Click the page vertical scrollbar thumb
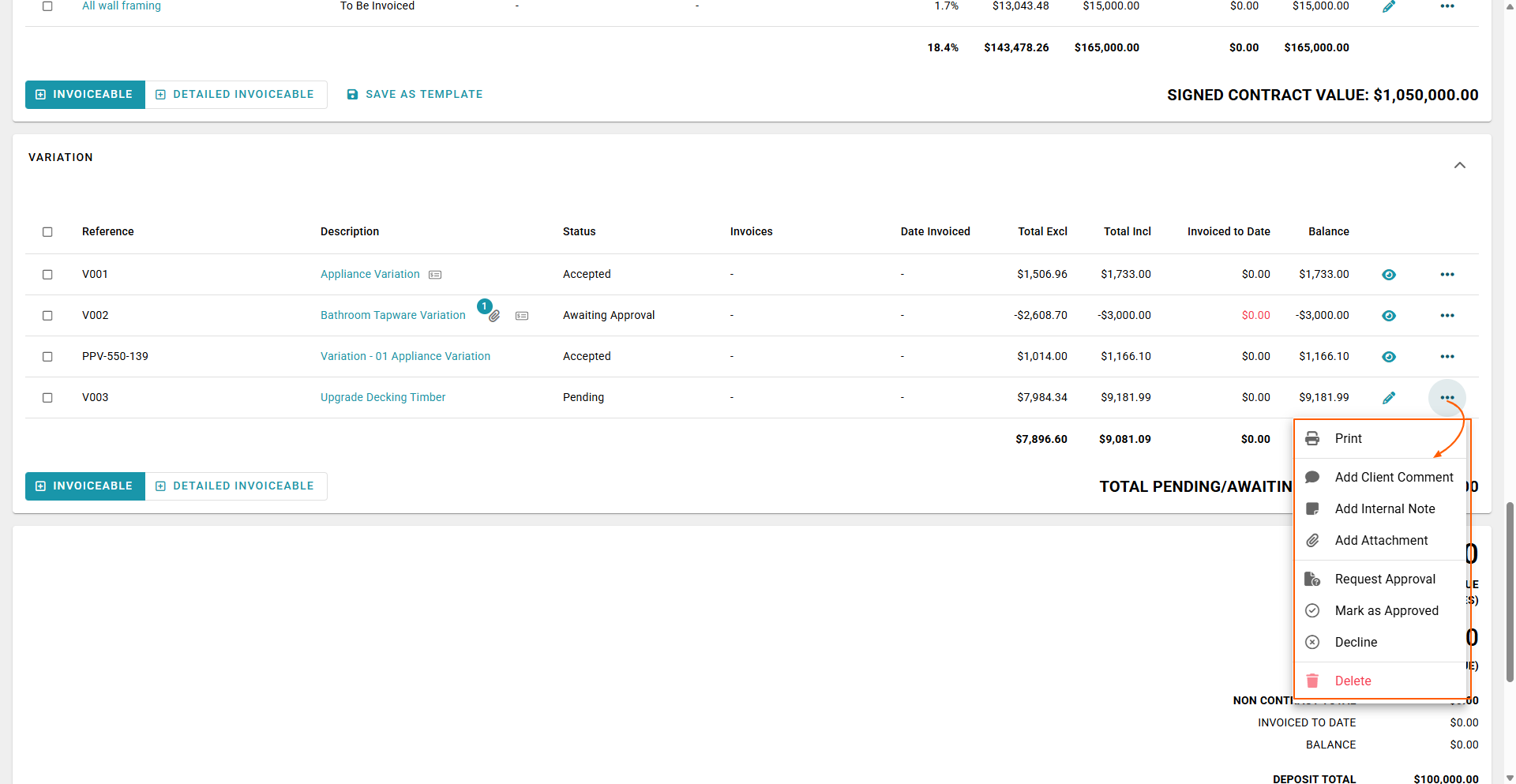 tap(1510, 591)
